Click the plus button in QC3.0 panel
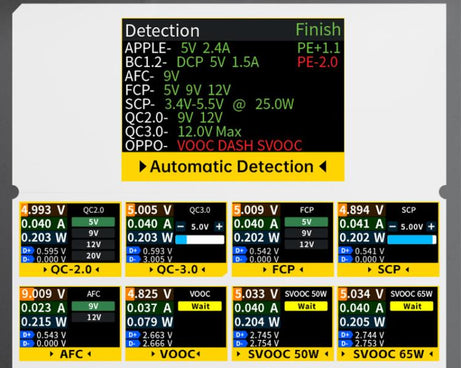This screenshot has height=368, width=461. point(219,227)
